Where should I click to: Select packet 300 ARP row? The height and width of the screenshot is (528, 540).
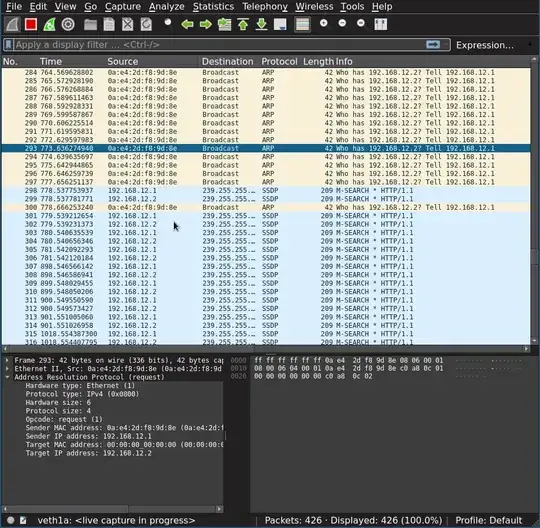pyautogui.click(x=266, y=207)
